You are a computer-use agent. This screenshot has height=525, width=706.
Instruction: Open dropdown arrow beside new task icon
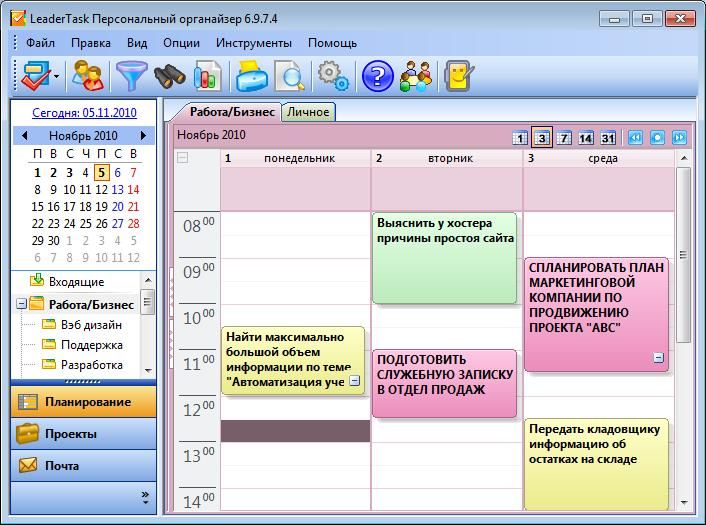(57, 76)
